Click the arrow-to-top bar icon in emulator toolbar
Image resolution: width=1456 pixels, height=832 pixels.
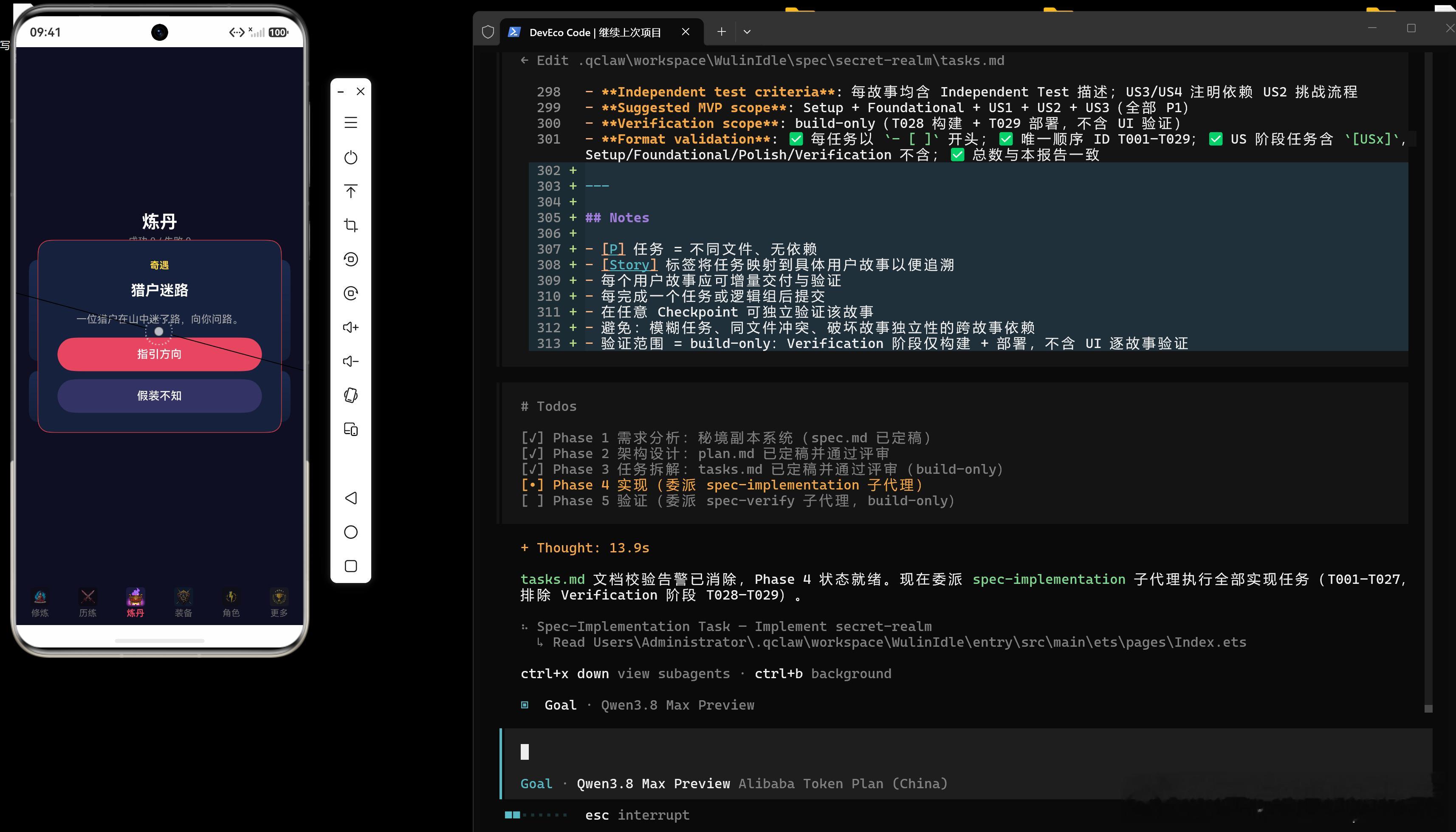point(351,191)
